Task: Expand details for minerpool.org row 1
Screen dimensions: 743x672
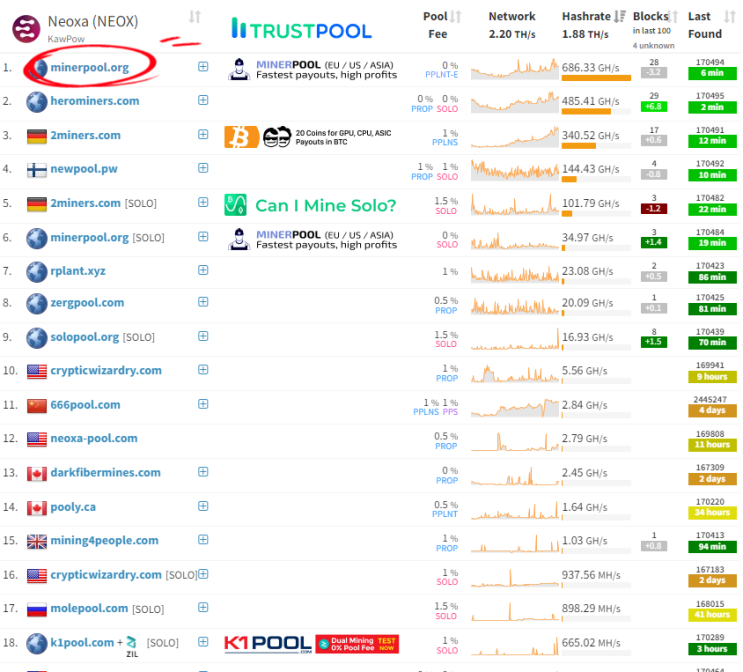Action: [x=203, y=66]
